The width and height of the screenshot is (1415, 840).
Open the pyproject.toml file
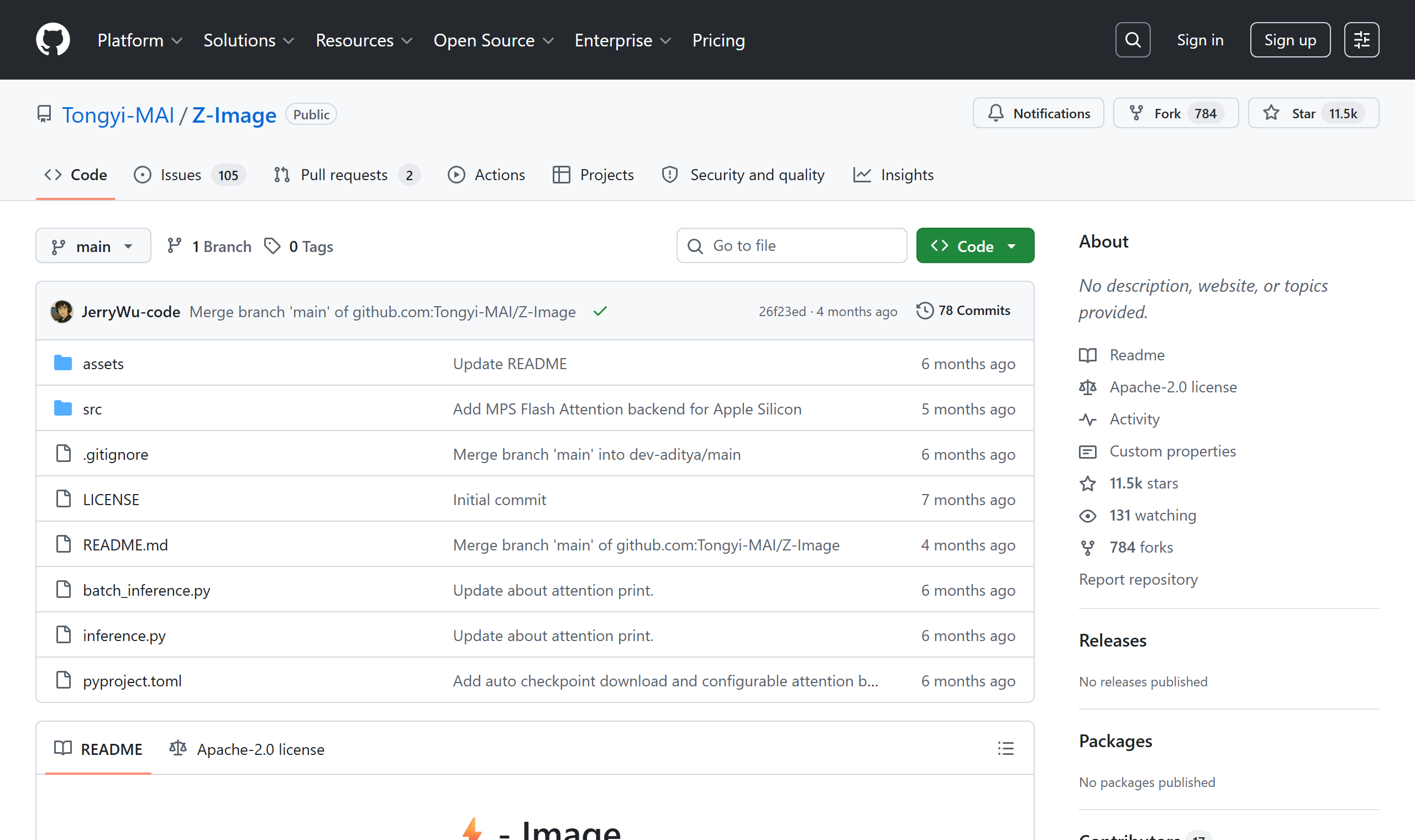coord(133,680)
